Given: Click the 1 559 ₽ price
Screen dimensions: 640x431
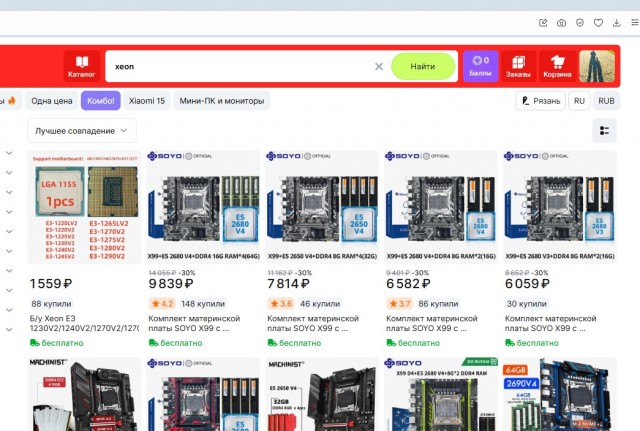Looking at the screenshot, I should (x=51, y=284).
